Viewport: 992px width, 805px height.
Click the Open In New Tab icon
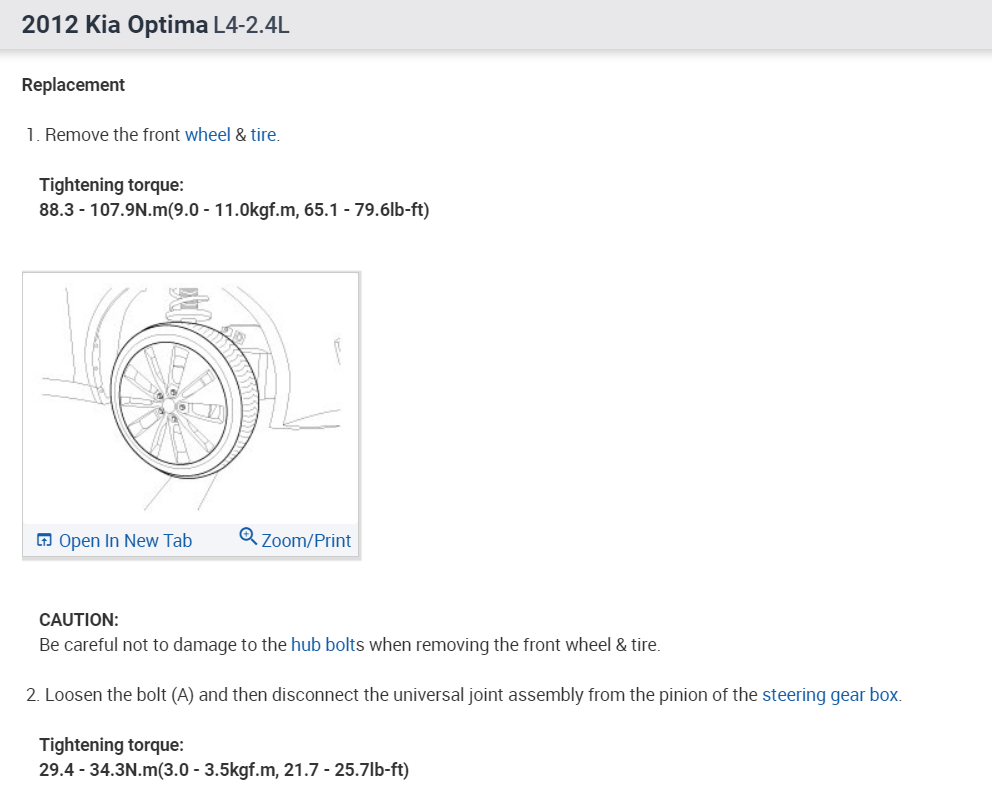[x=44, y=540]
